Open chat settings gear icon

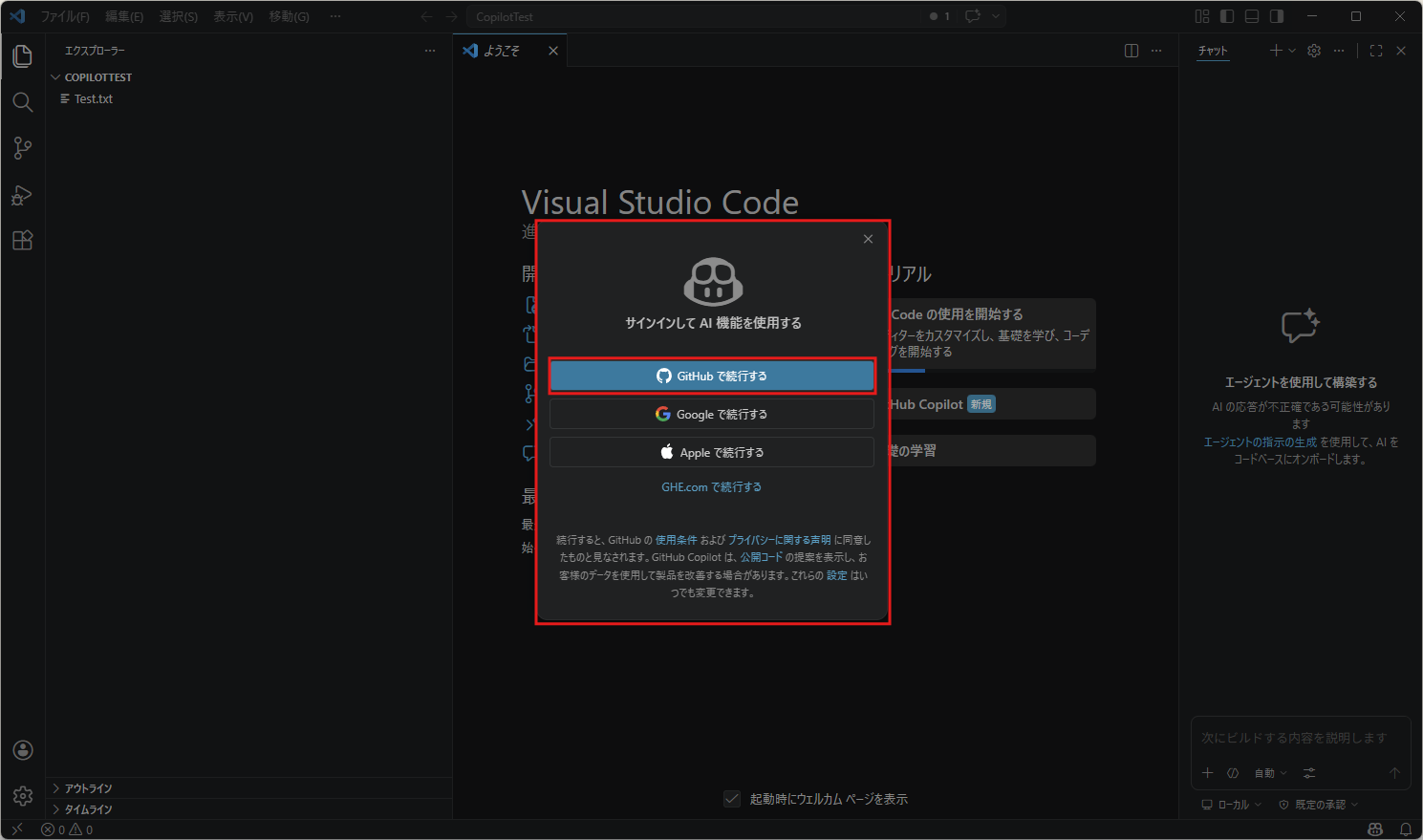(1314, 51)
